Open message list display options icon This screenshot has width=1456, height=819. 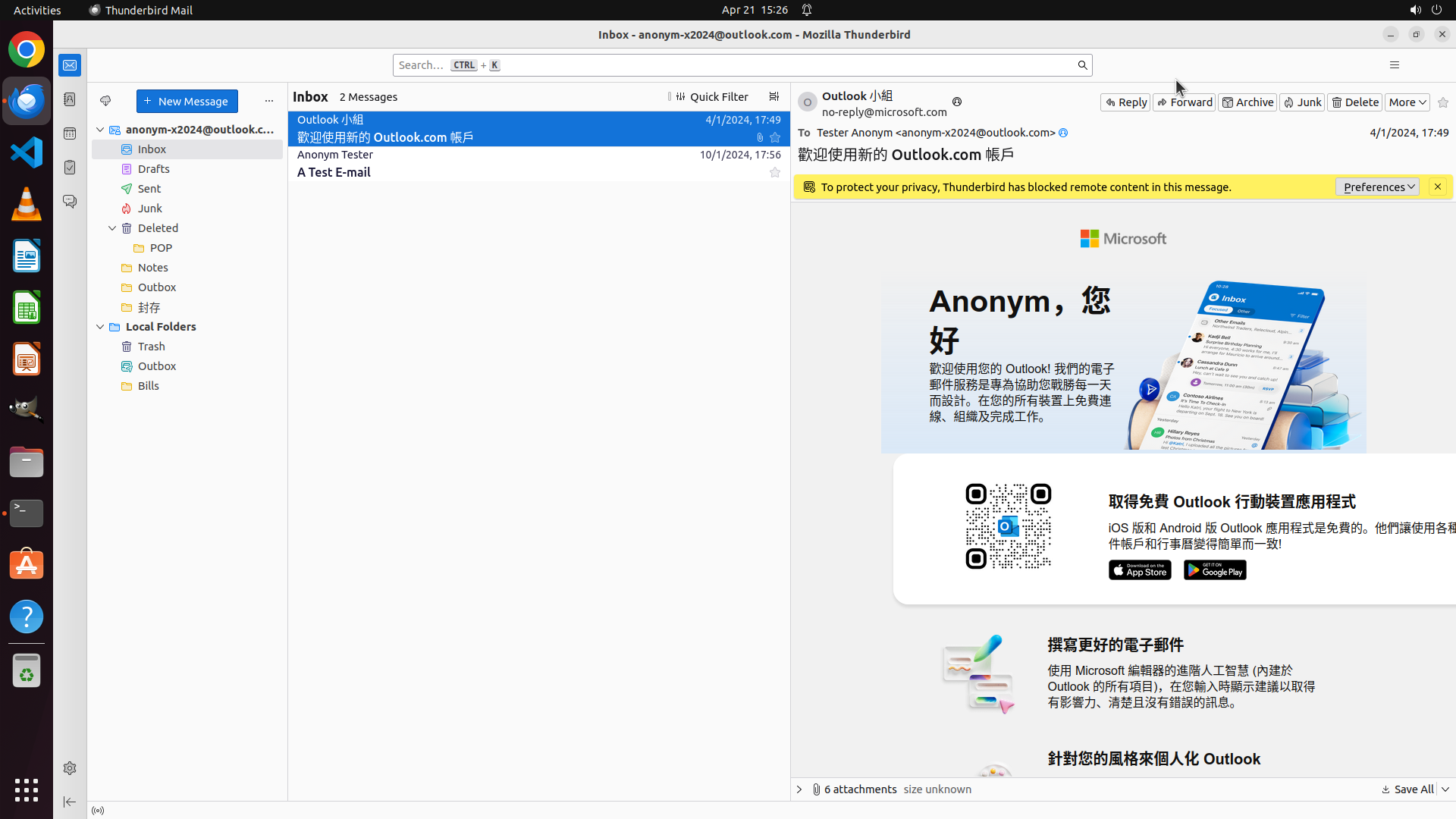pos(773,97)
